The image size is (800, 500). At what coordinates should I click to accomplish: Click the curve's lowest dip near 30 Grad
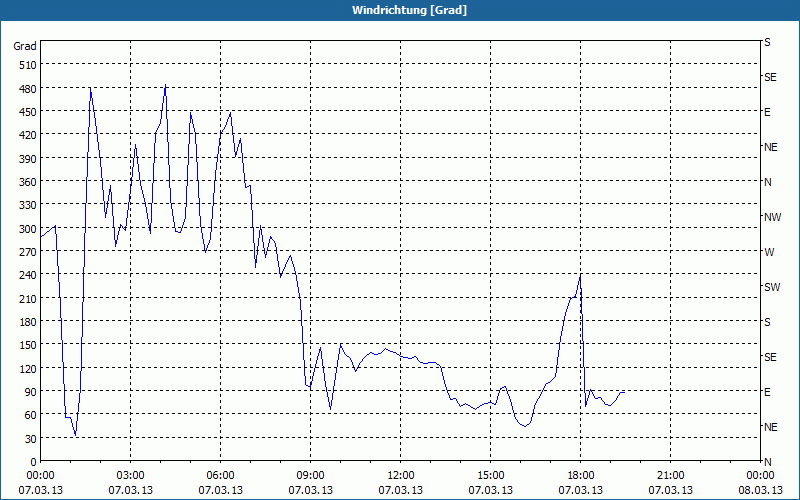pos(76,435)
